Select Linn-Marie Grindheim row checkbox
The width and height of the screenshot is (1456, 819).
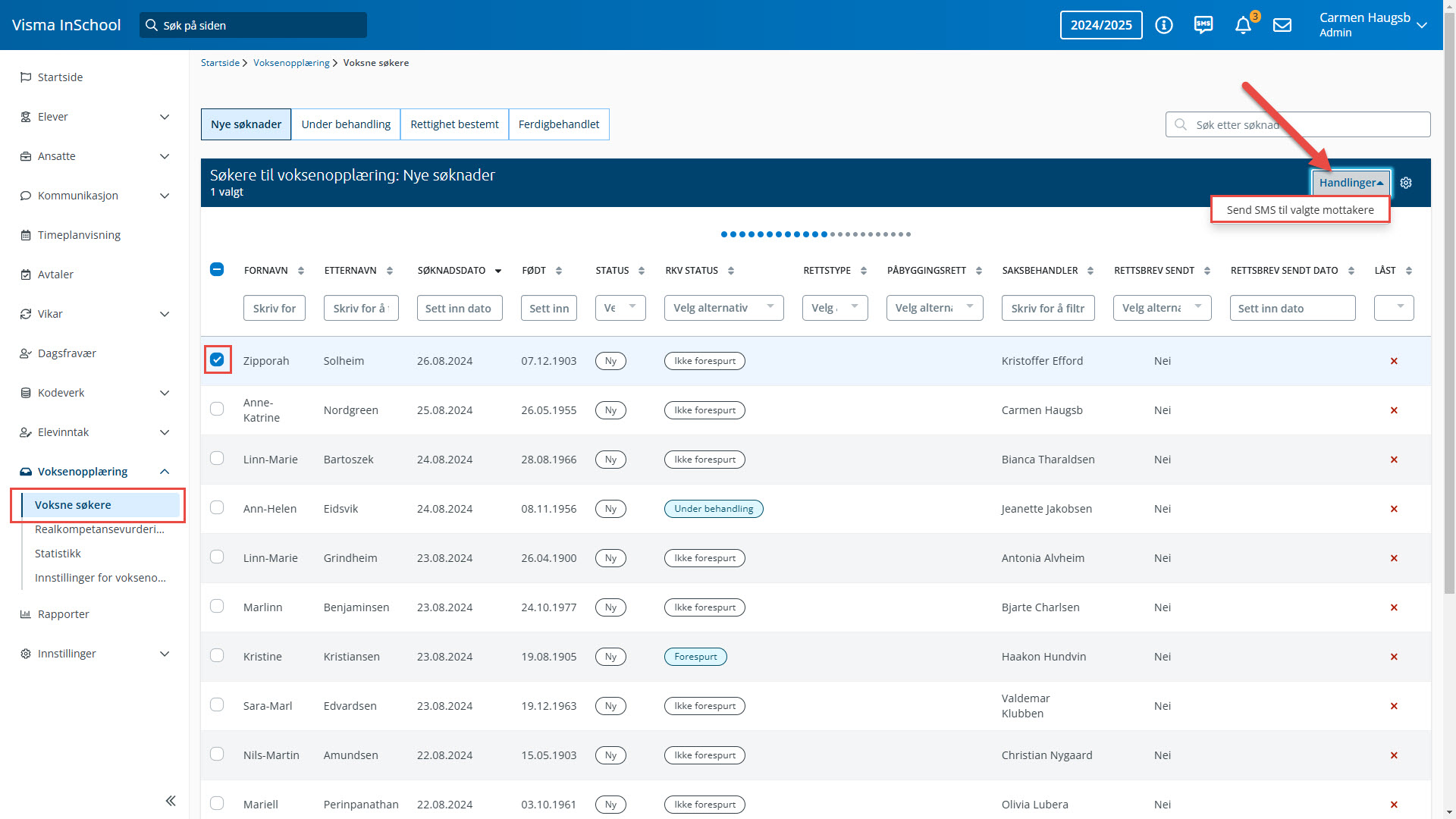pyautogui.click(x=217, y=557)
